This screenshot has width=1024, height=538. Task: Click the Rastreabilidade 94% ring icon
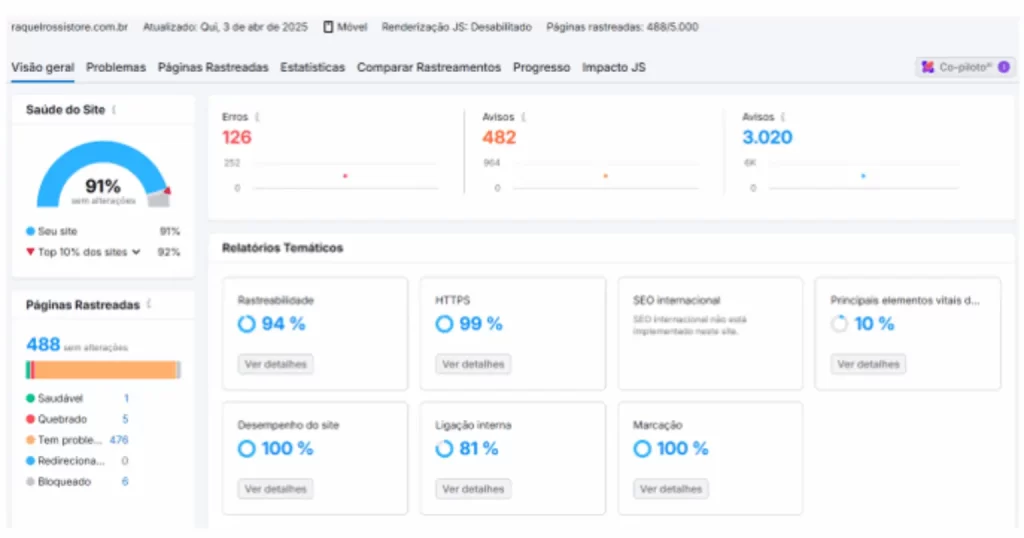(x=247, y=324)
